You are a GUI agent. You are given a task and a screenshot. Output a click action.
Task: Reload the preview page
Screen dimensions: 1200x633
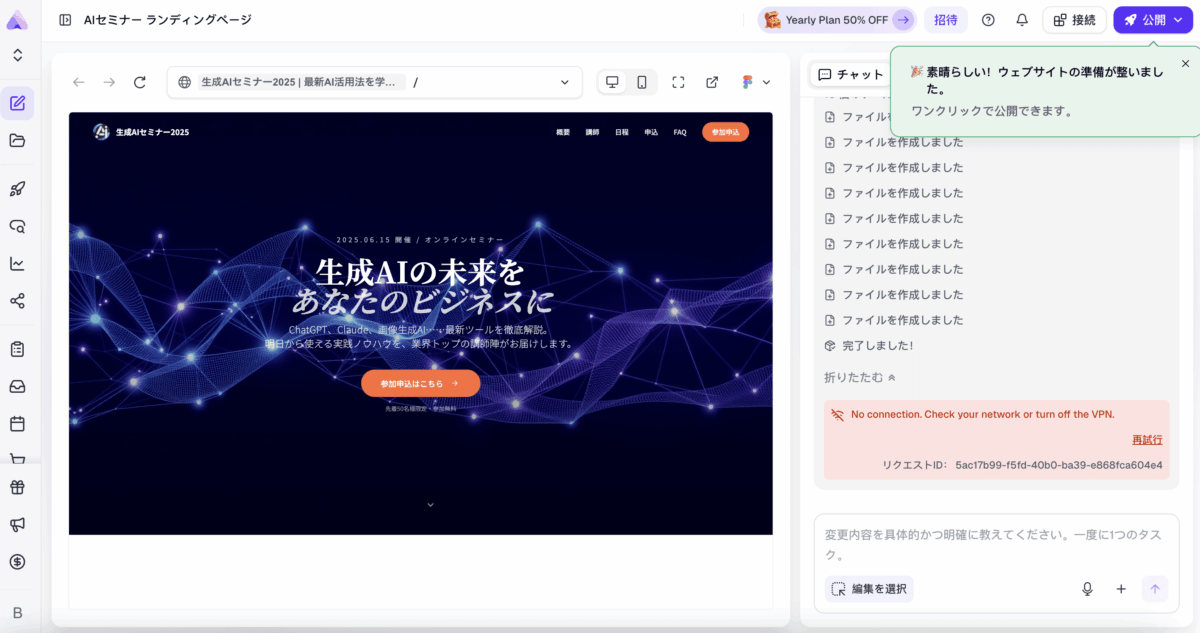[x=140, y=82]
